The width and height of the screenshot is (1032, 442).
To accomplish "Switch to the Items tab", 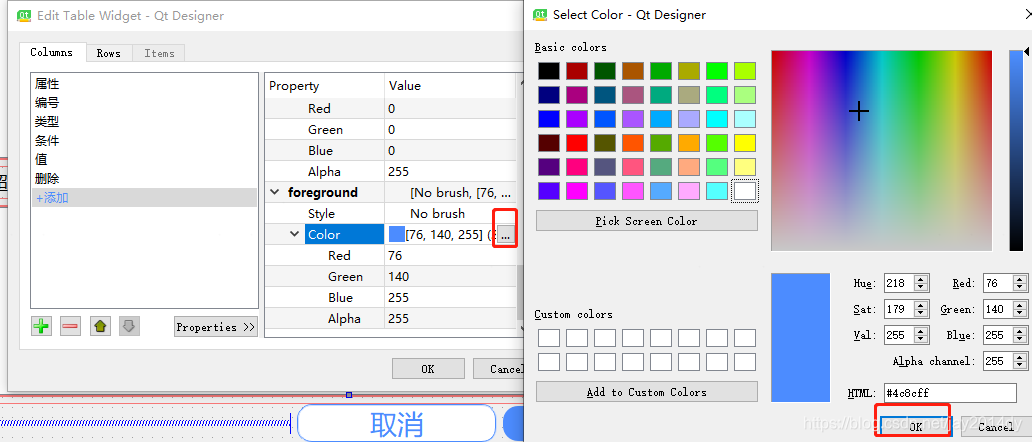I will click(x=159, y=53).
